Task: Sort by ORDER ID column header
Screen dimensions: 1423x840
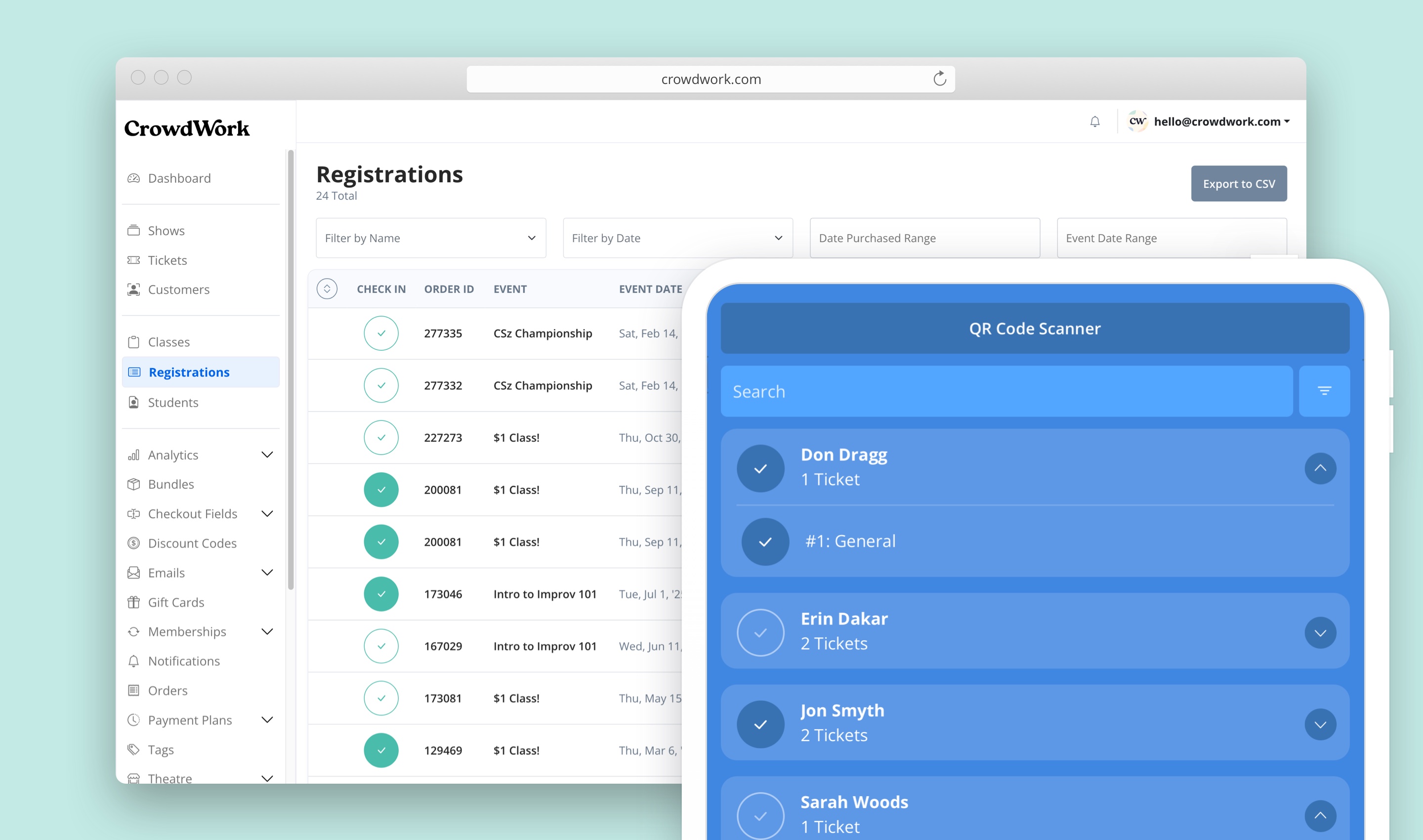Action: [x=449, y=289]
